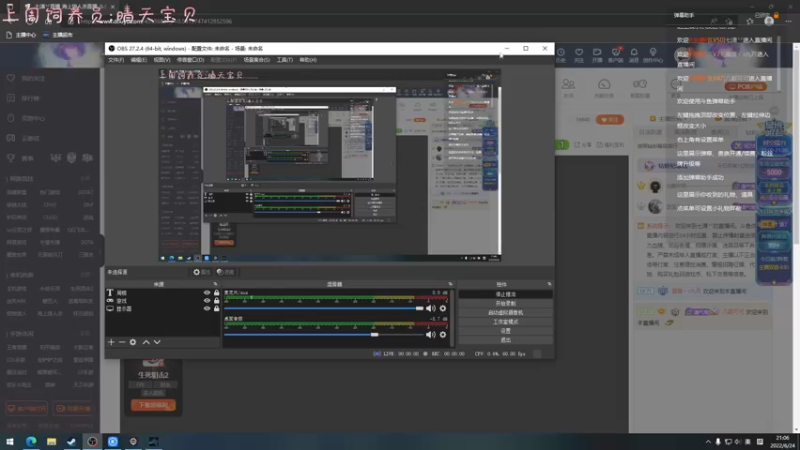The image size is (800, 450).
Task: Move the source up with the up arrow
Action: 146,342
